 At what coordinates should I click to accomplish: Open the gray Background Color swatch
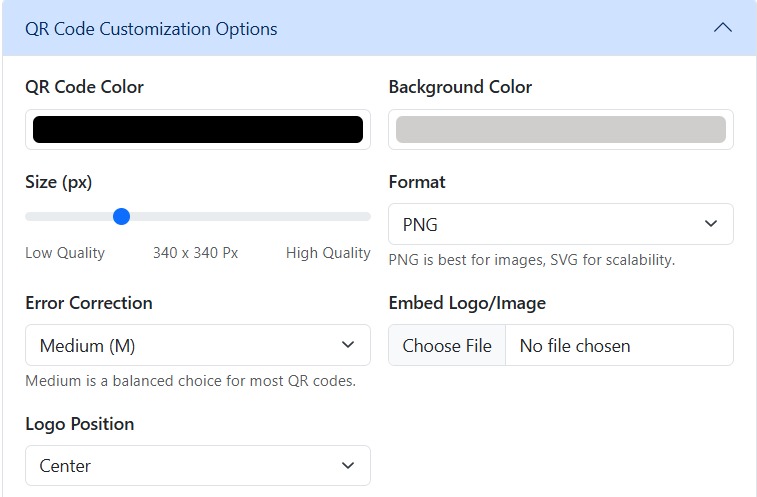click(561, 129)
